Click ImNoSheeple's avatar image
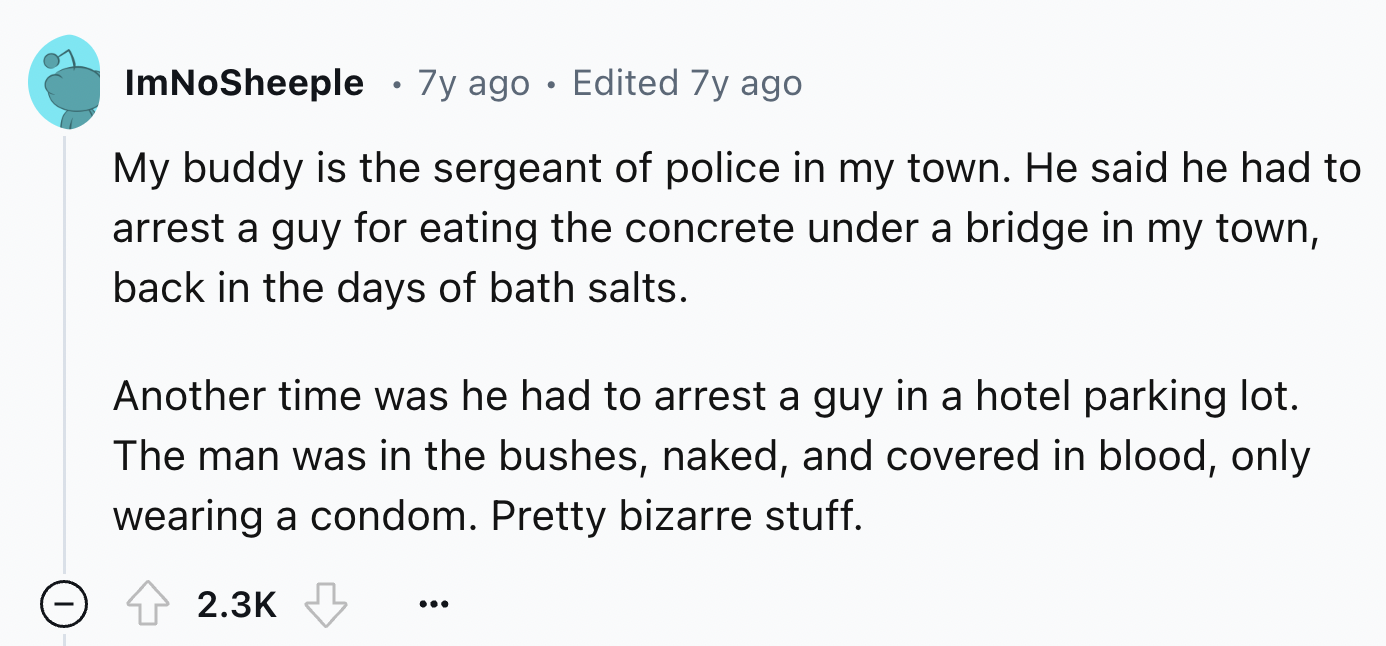 (65, 80)
